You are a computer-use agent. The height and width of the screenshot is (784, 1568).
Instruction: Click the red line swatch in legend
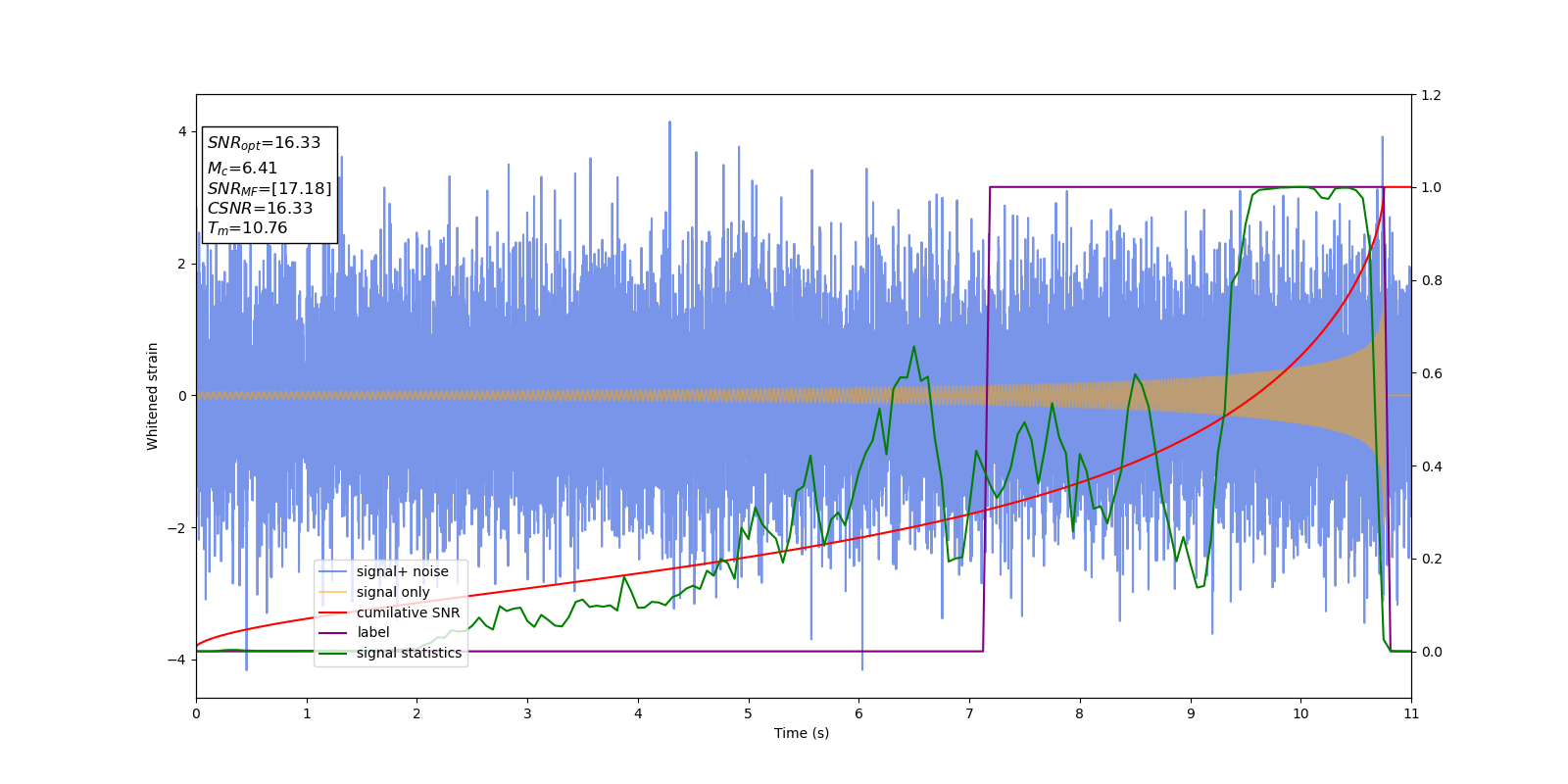click(x=333, y=612)
